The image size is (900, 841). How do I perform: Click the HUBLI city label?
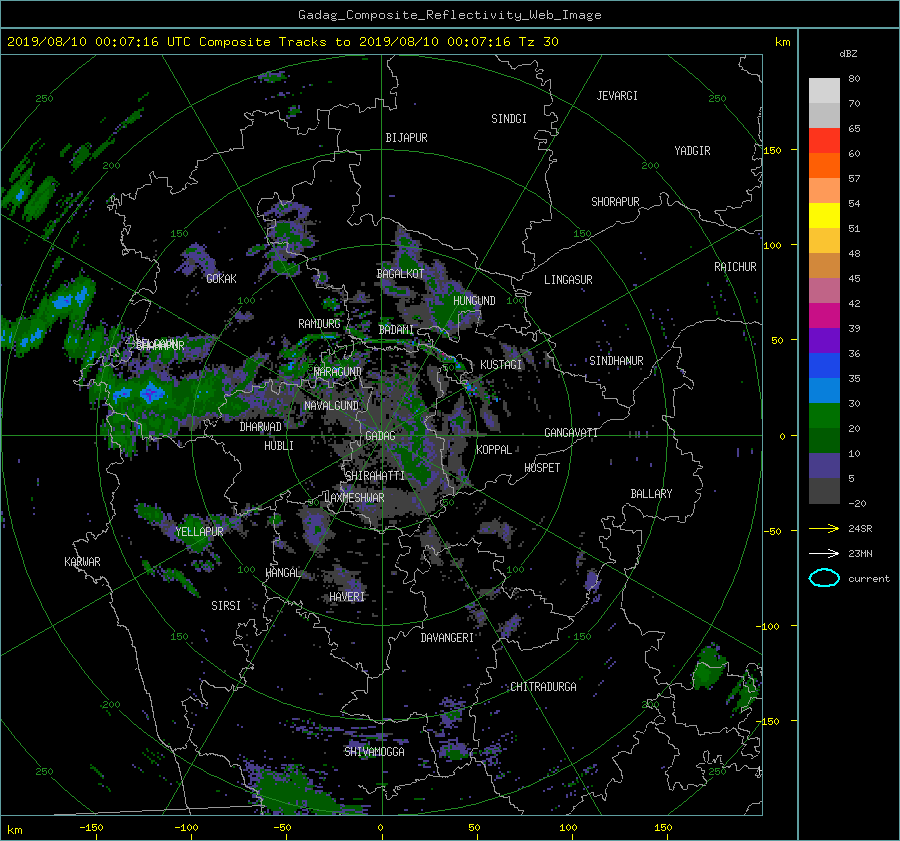(x=279, y=446)
